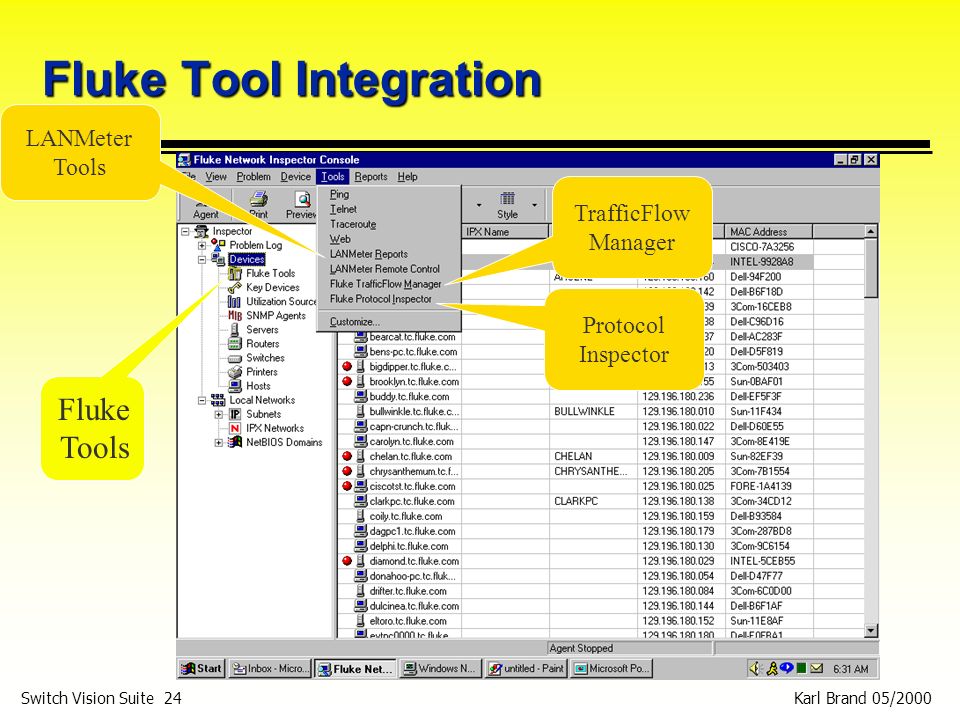Sort by MAC Address column header
Screen dimensions: 960x720
click(x=769, y=231)
